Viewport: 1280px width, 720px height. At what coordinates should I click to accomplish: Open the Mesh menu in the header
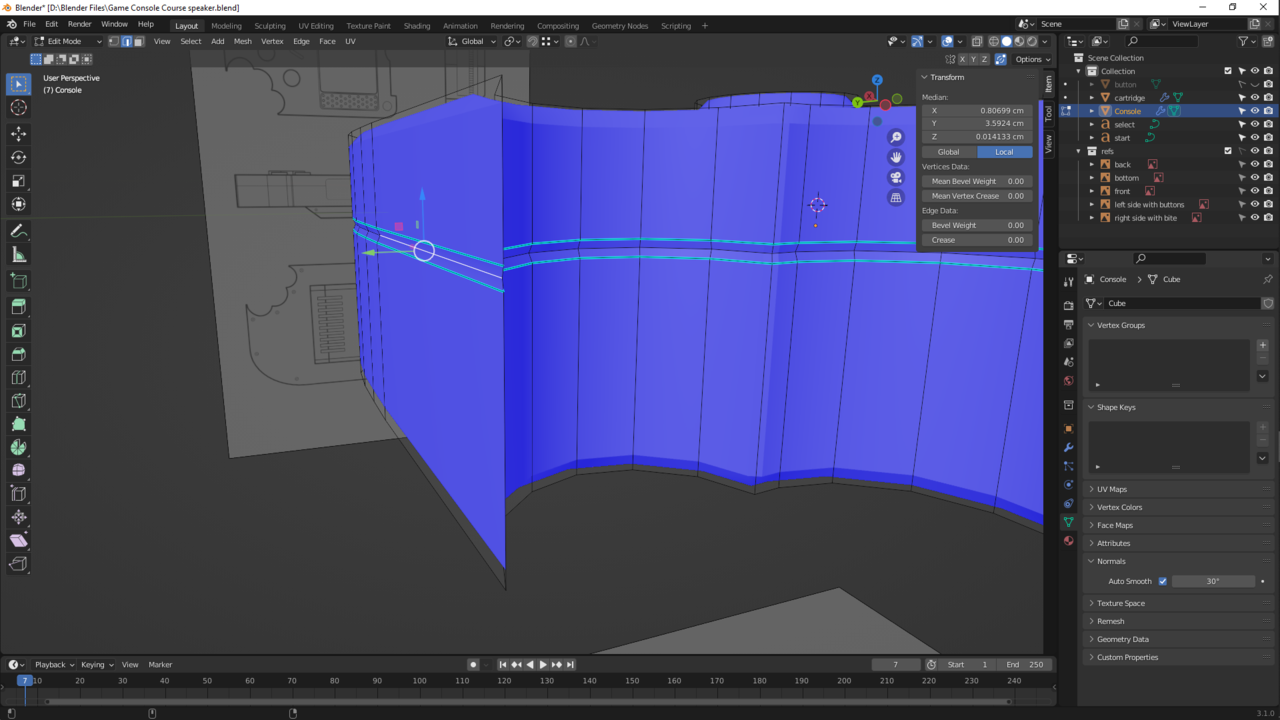242,41
